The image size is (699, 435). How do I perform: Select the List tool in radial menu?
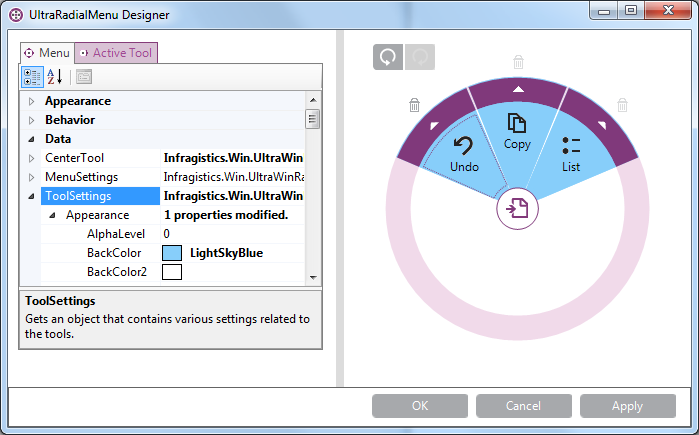point(571,154)
